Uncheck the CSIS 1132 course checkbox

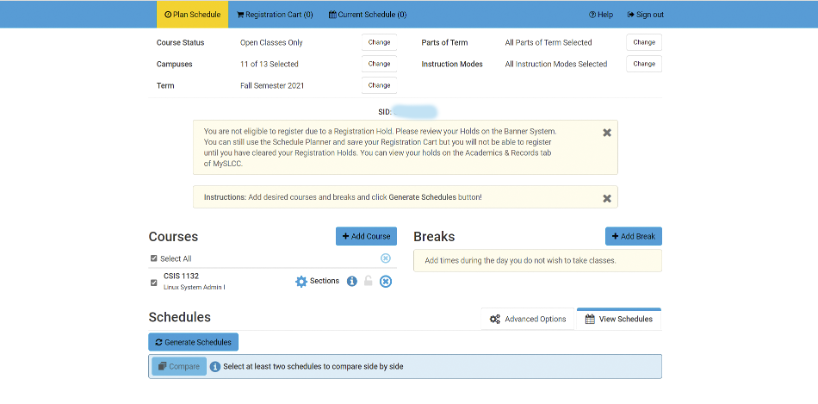(x=153, y=282)
